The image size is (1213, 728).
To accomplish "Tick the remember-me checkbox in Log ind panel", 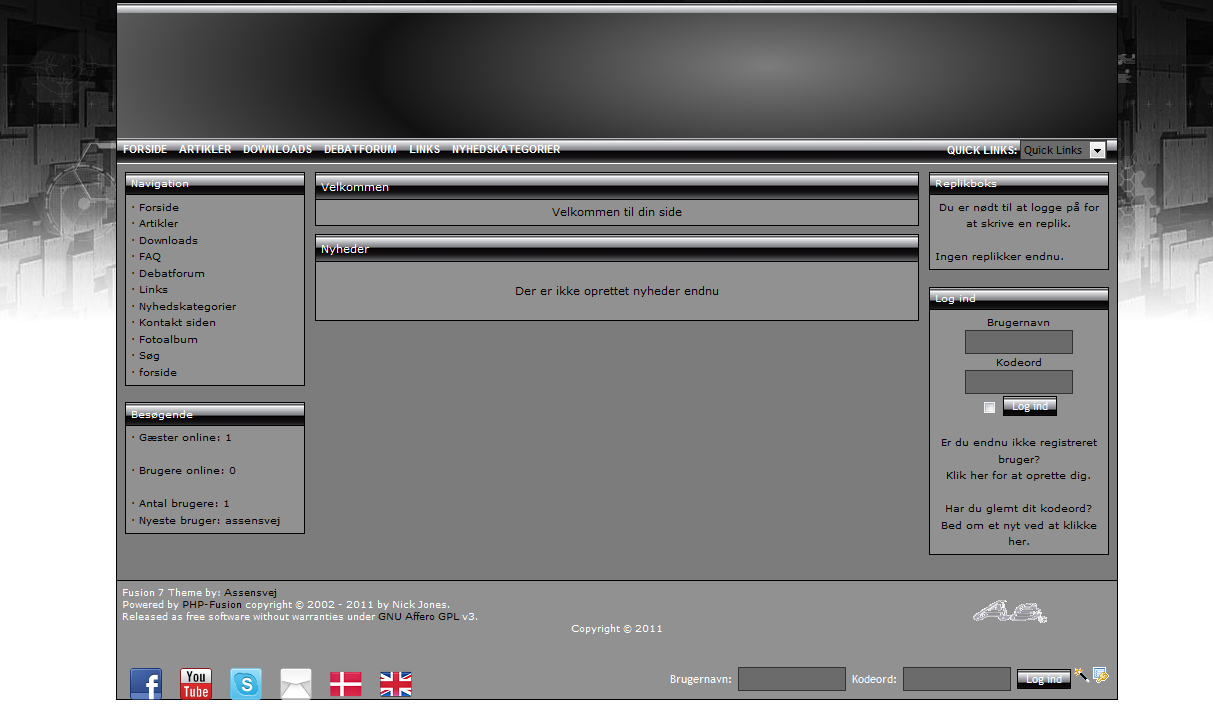I will point(990,407).
